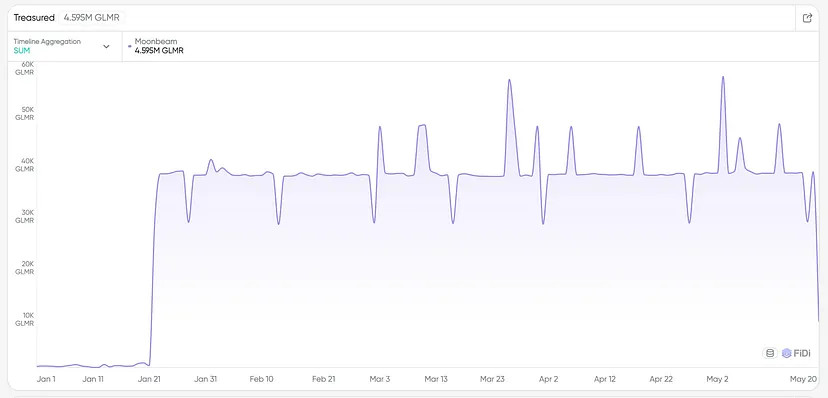The width and height of the screenshot is (828, 398).
Task: Click the SUM aggregation value
Action: pos(22,51)
